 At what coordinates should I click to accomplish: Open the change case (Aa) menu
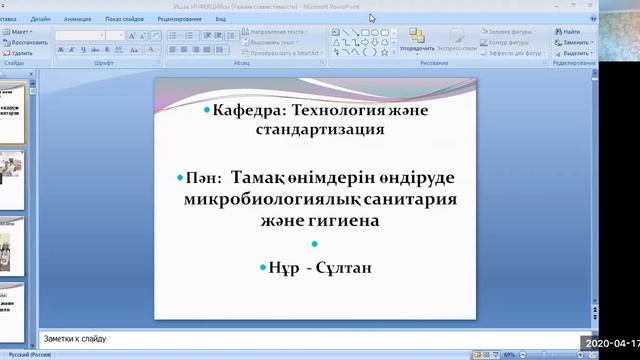click(x=134, y=50)
